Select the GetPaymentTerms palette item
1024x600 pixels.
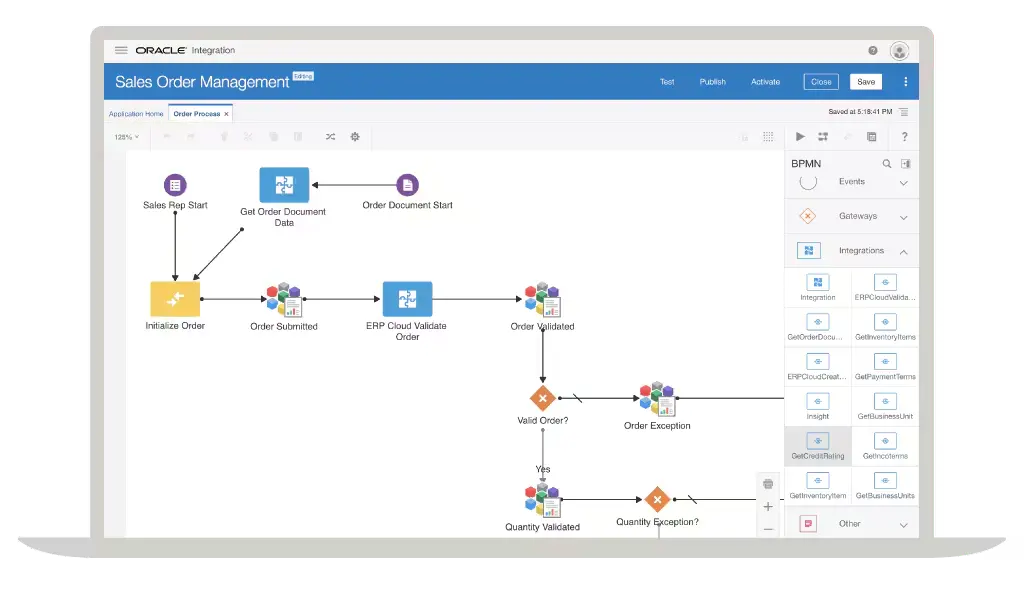[x=885, y=367]
